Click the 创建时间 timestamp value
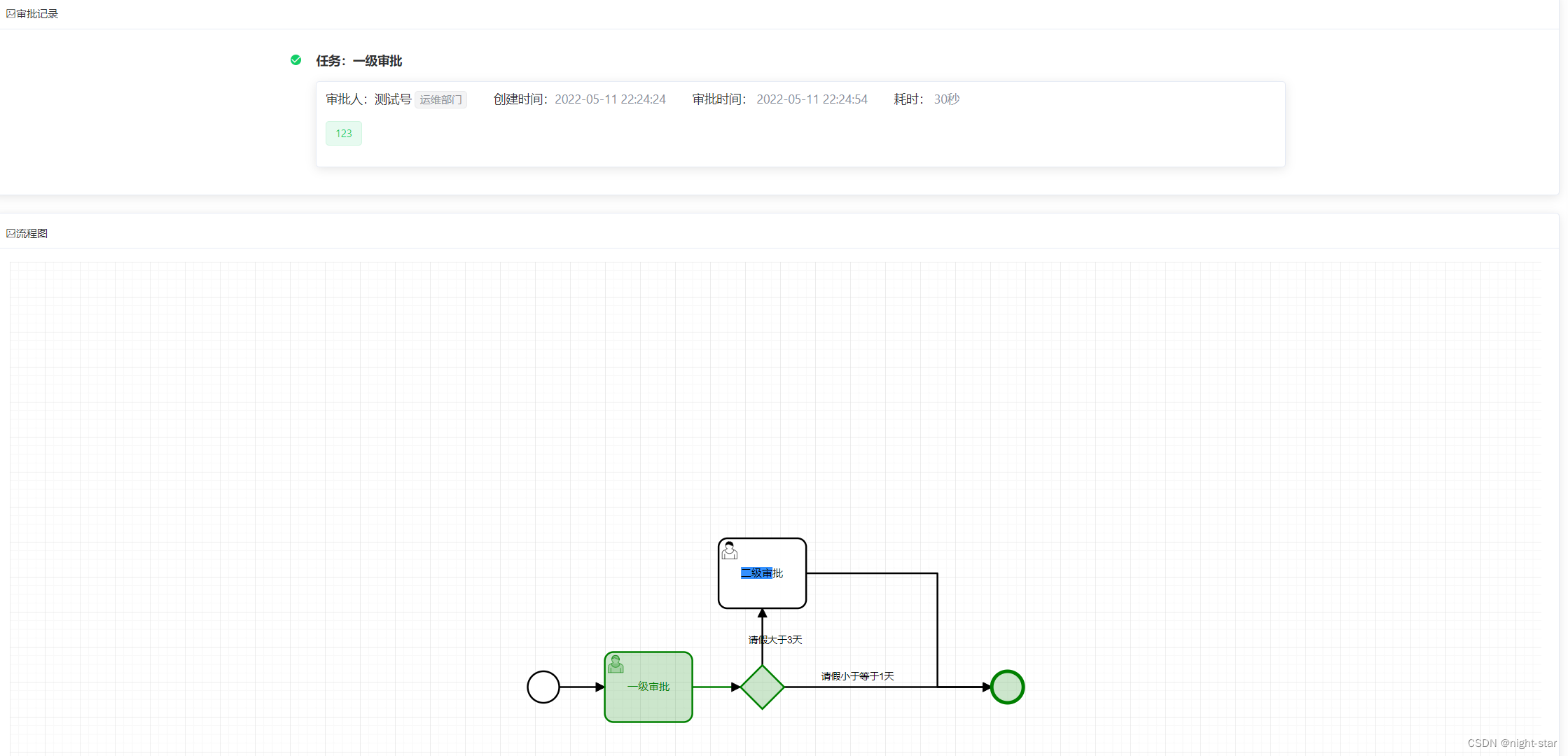 tap(610, 99)
